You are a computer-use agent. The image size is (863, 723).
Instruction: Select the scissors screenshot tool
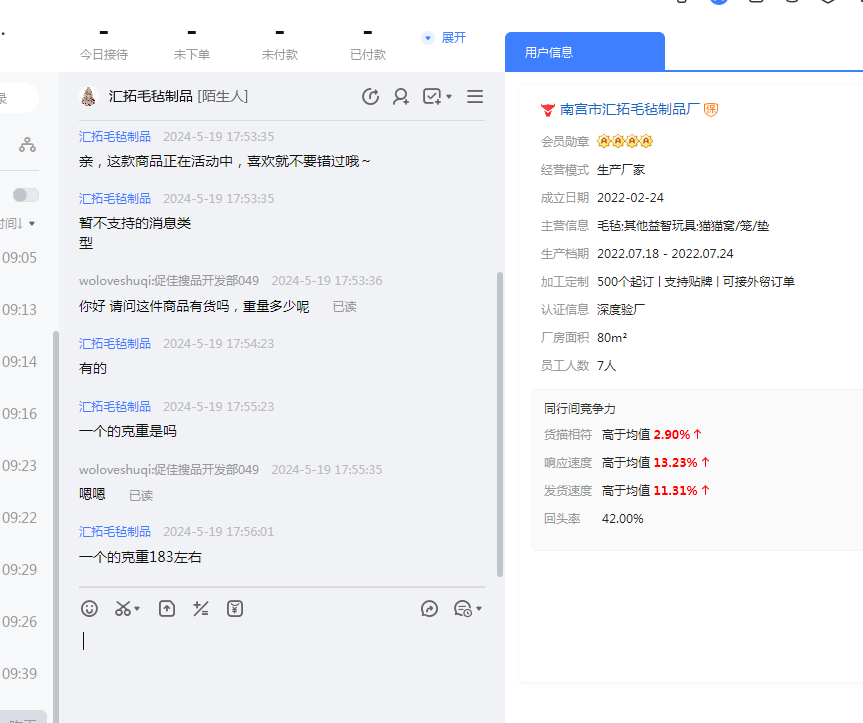123,608
